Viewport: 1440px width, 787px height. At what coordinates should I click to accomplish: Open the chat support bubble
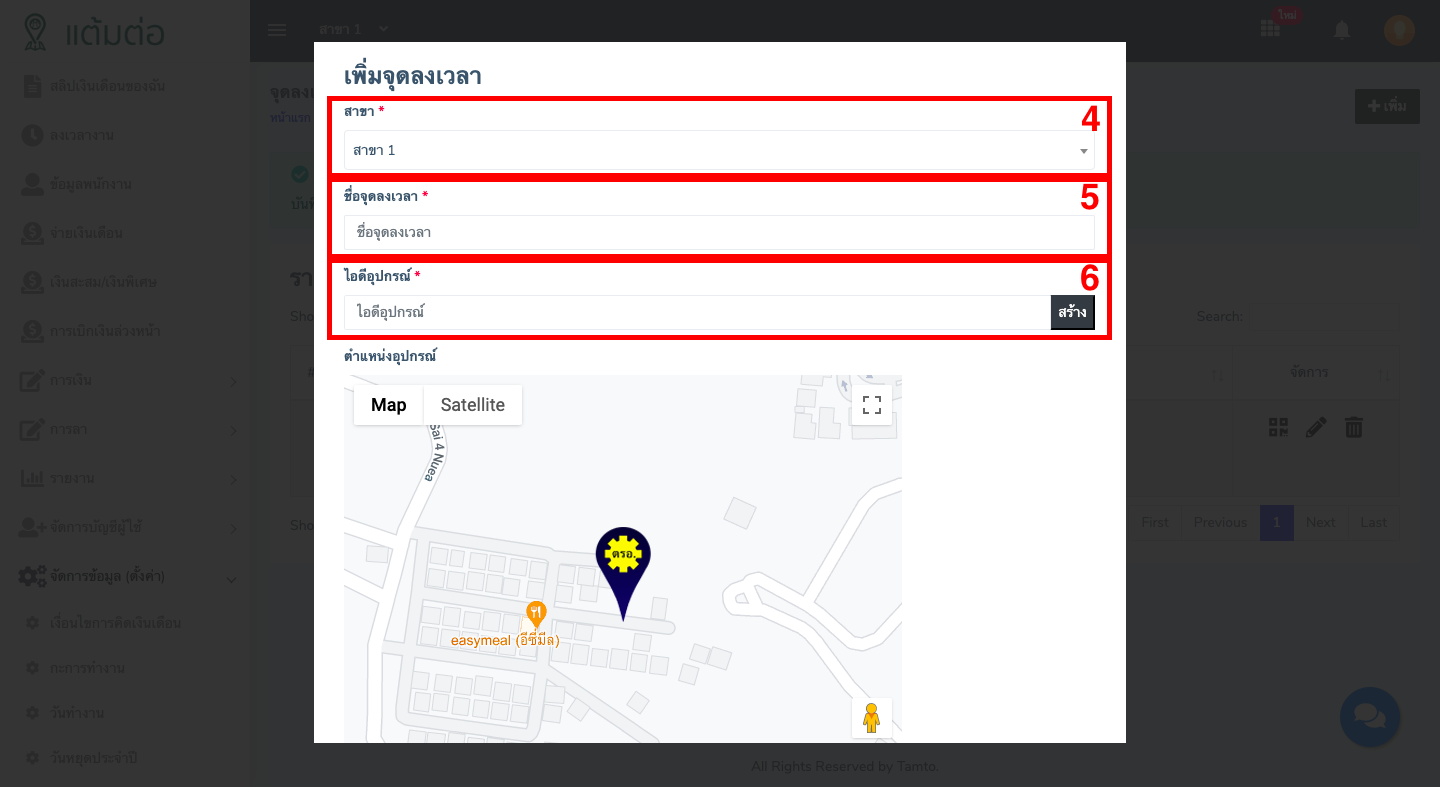[1369, 717]
